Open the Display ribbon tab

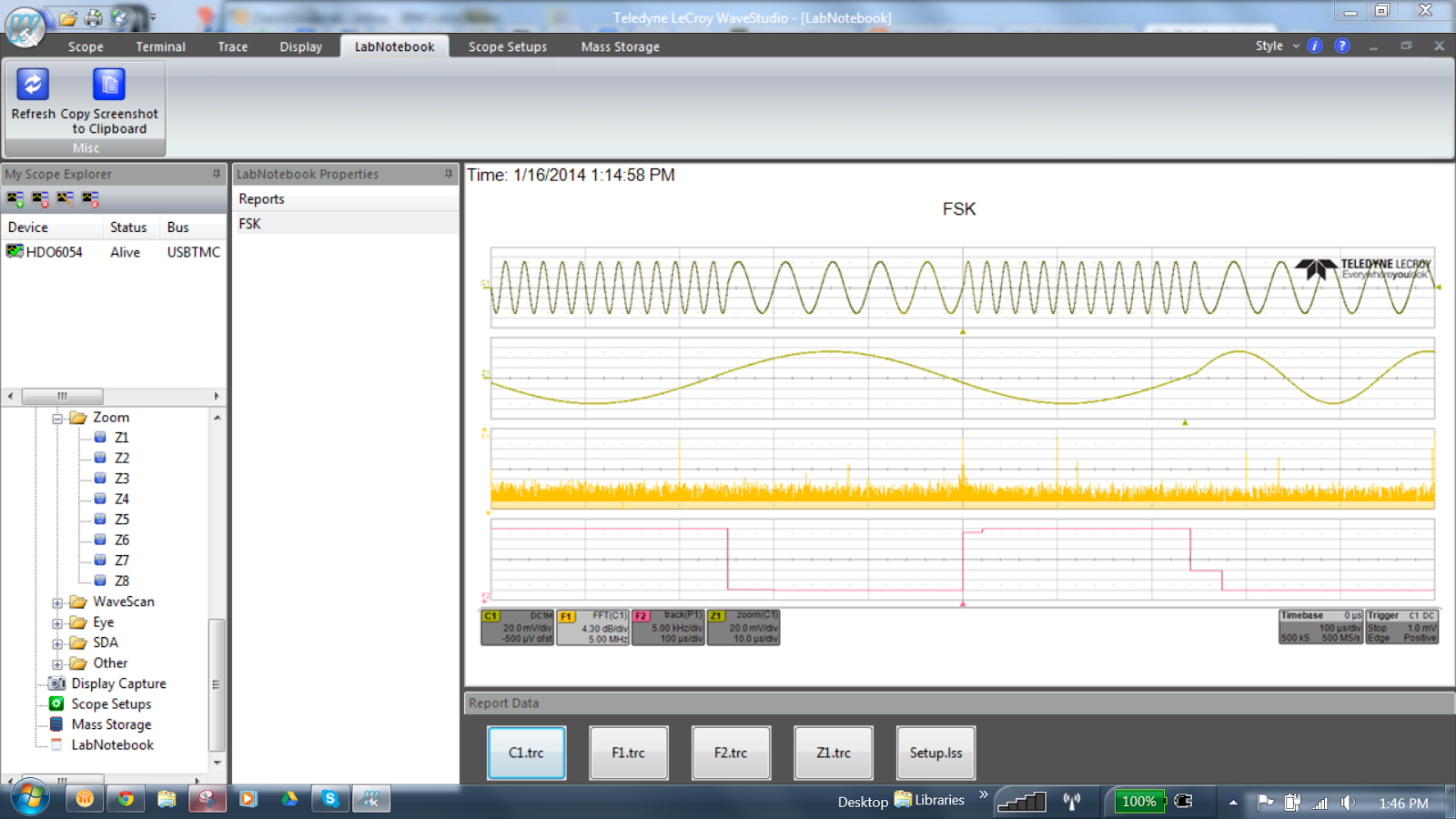pyautogui.click(x=301, y=46)
